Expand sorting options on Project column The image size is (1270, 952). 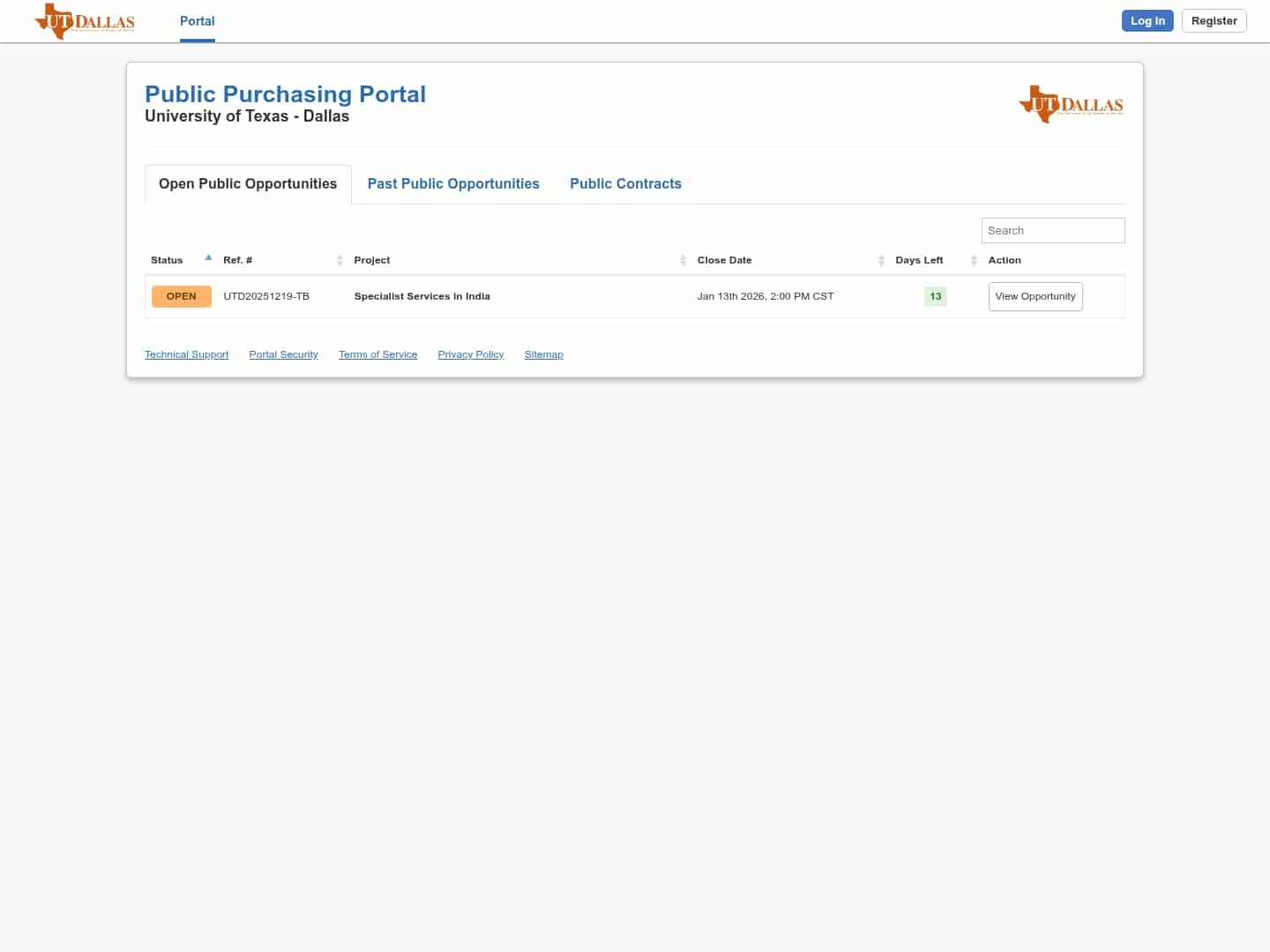(x=683, y=260)
